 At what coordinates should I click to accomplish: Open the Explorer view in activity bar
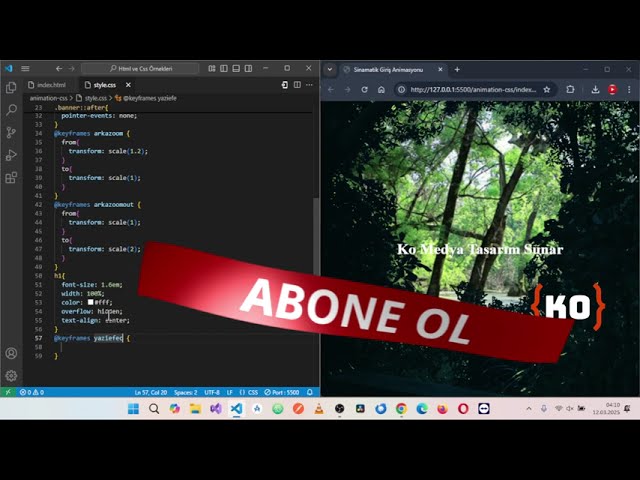11,88
